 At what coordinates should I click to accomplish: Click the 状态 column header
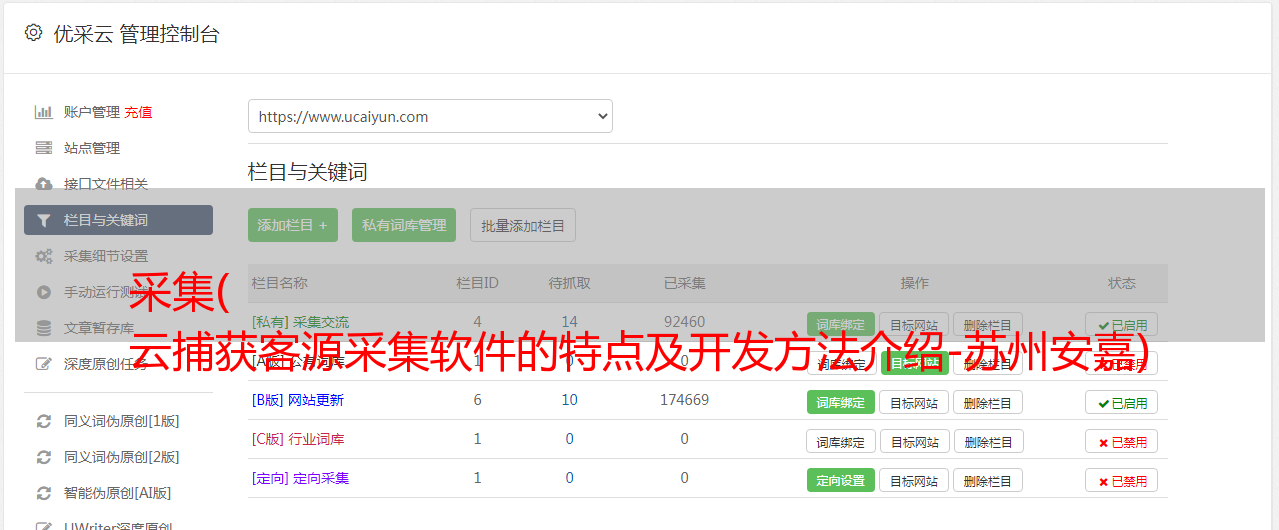pyautogui.click(x=1122, y=283)
